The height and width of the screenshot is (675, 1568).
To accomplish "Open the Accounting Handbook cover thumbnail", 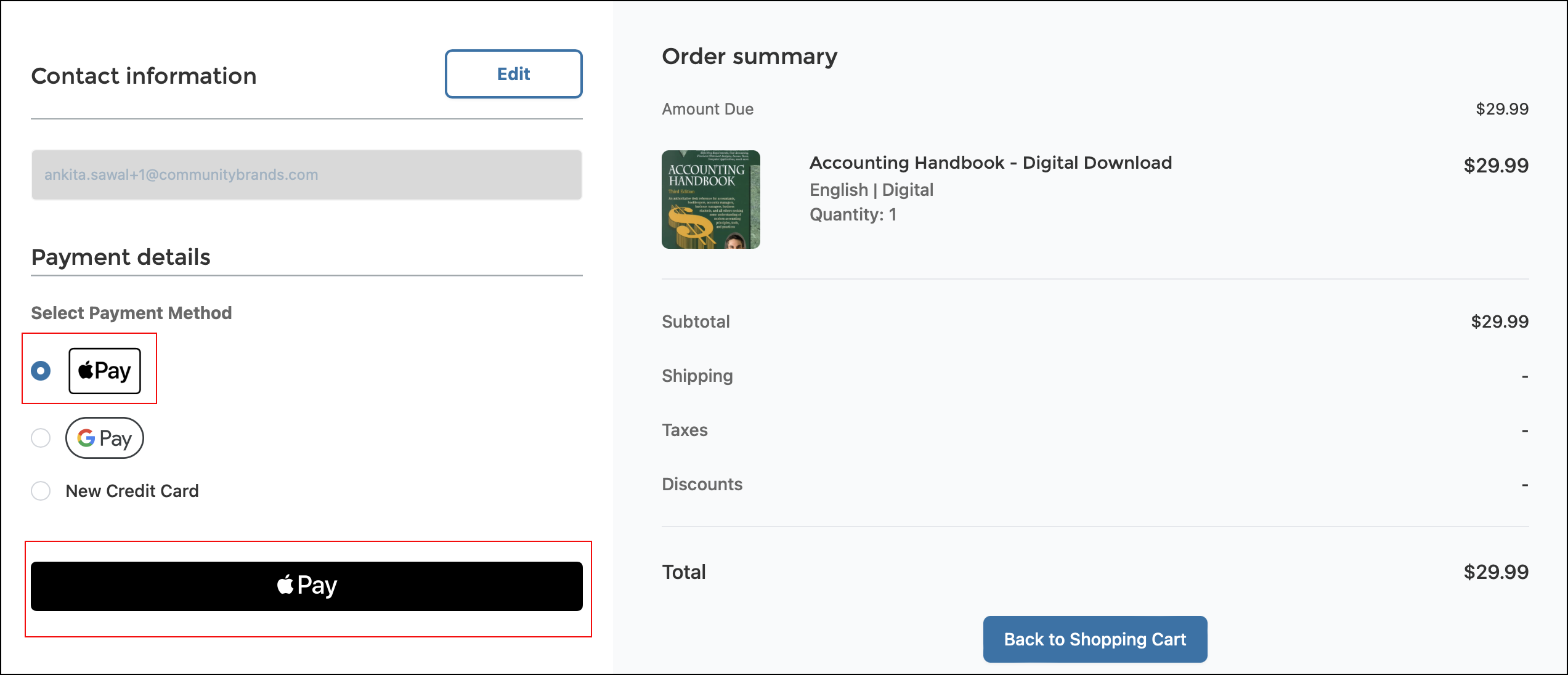I will pos(710,200).
